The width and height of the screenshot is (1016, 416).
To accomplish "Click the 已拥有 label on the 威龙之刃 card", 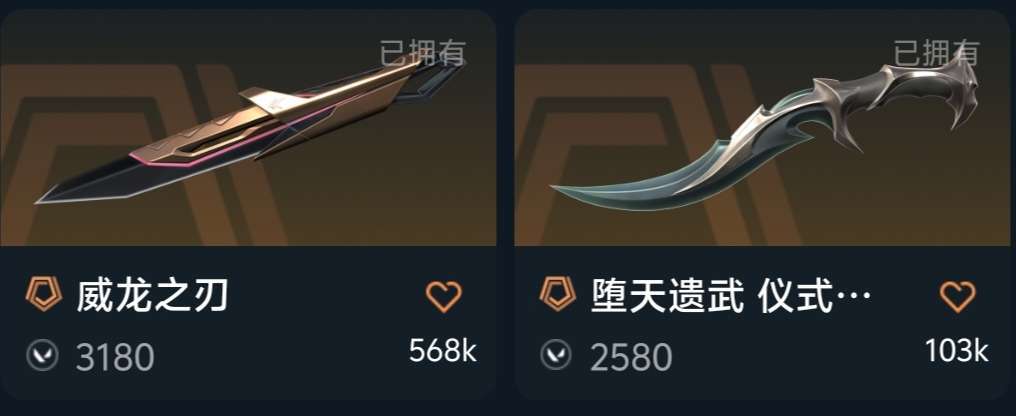I will (422, 53).
